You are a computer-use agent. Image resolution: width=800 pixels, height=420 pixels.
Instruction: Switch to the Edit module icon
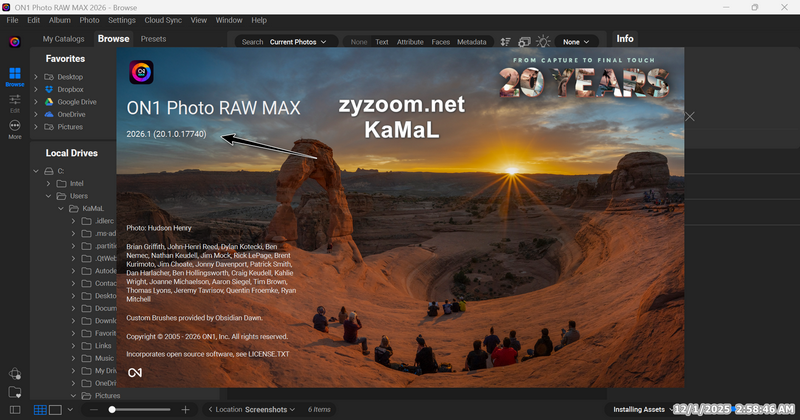tap(15, 101)
